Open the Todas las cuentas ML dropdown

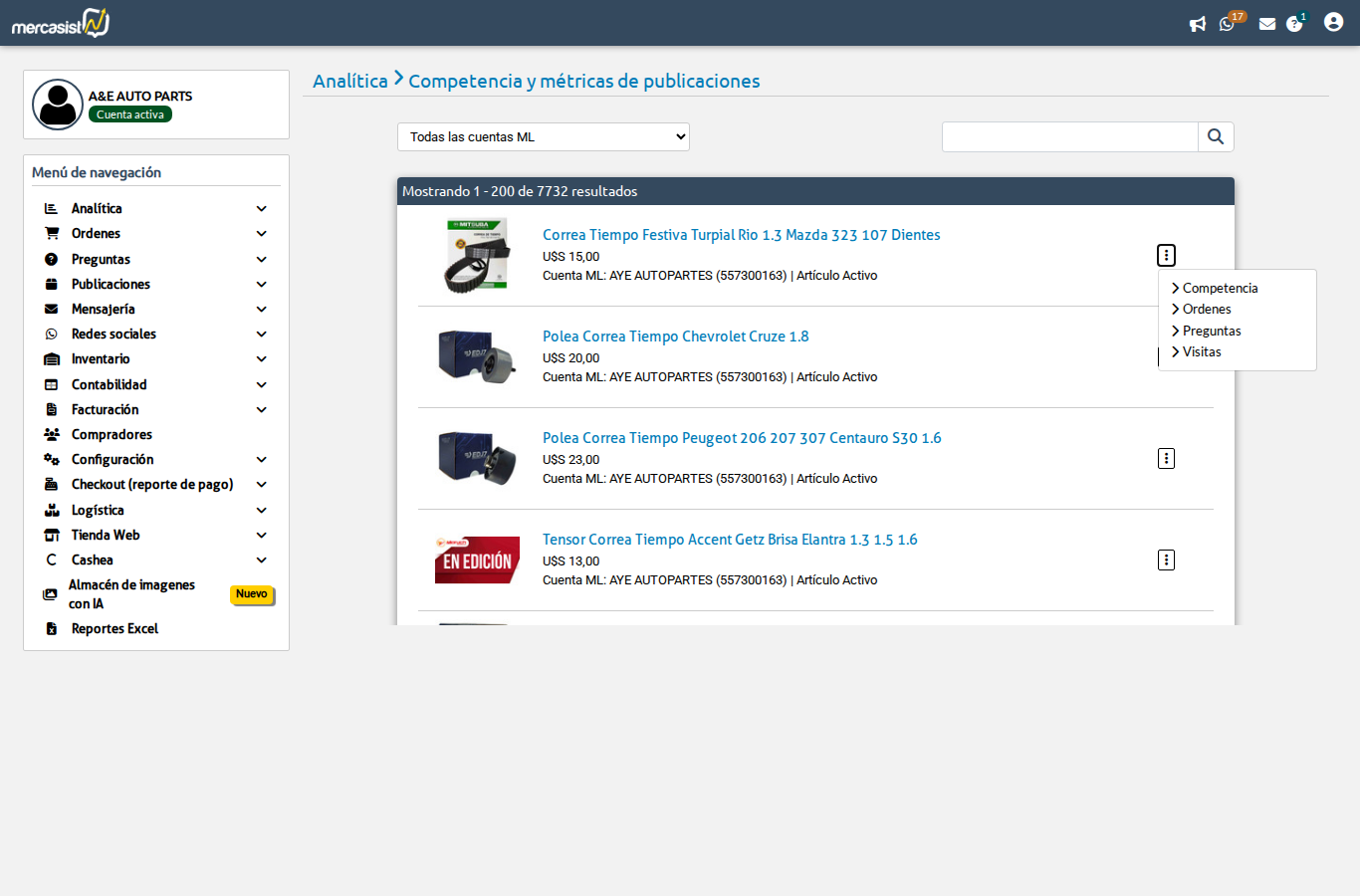[544, 136]
